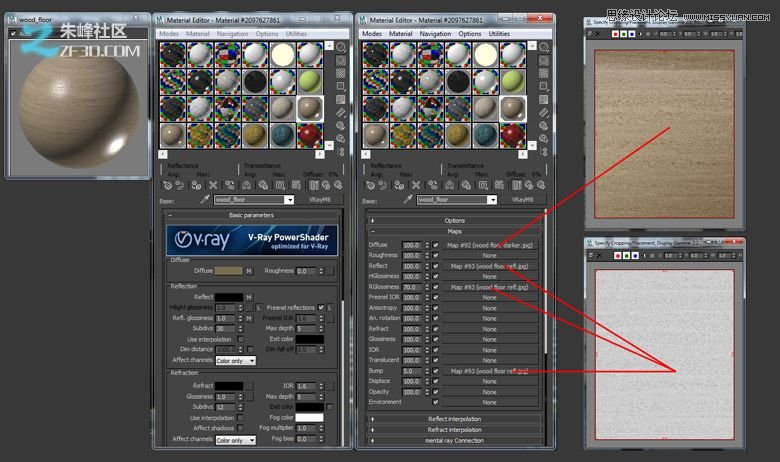The image size is (780, 462).
Task: Enable green channel in upper crop window
Action: click(x=624, y=34)
